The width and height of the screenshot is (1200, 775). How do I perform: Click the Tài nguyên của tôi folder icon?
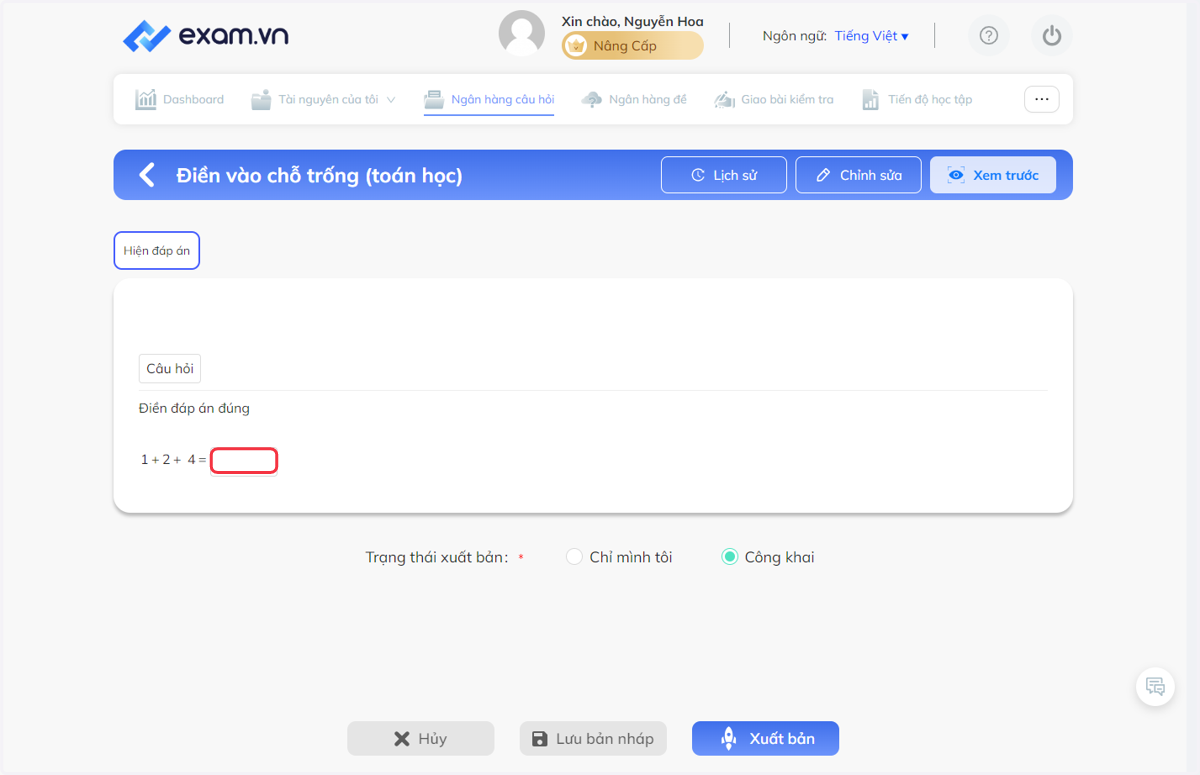261,99
